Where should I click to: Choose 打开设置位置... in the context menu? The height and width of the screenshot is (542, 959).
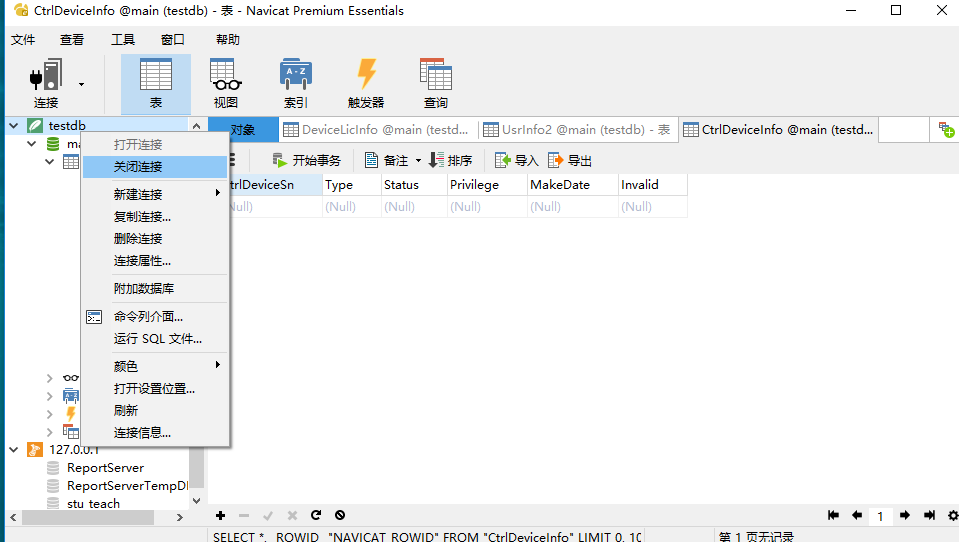[x=155, y=388]
